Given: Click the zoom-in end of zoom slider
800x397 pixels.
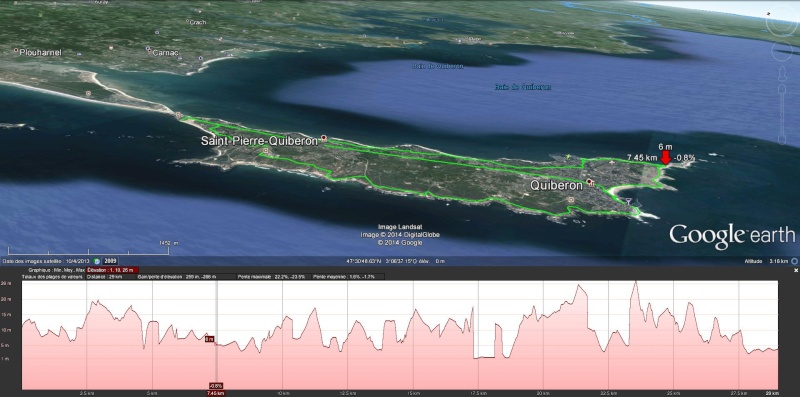Looking at the screenshot, I should click(782, 88).
